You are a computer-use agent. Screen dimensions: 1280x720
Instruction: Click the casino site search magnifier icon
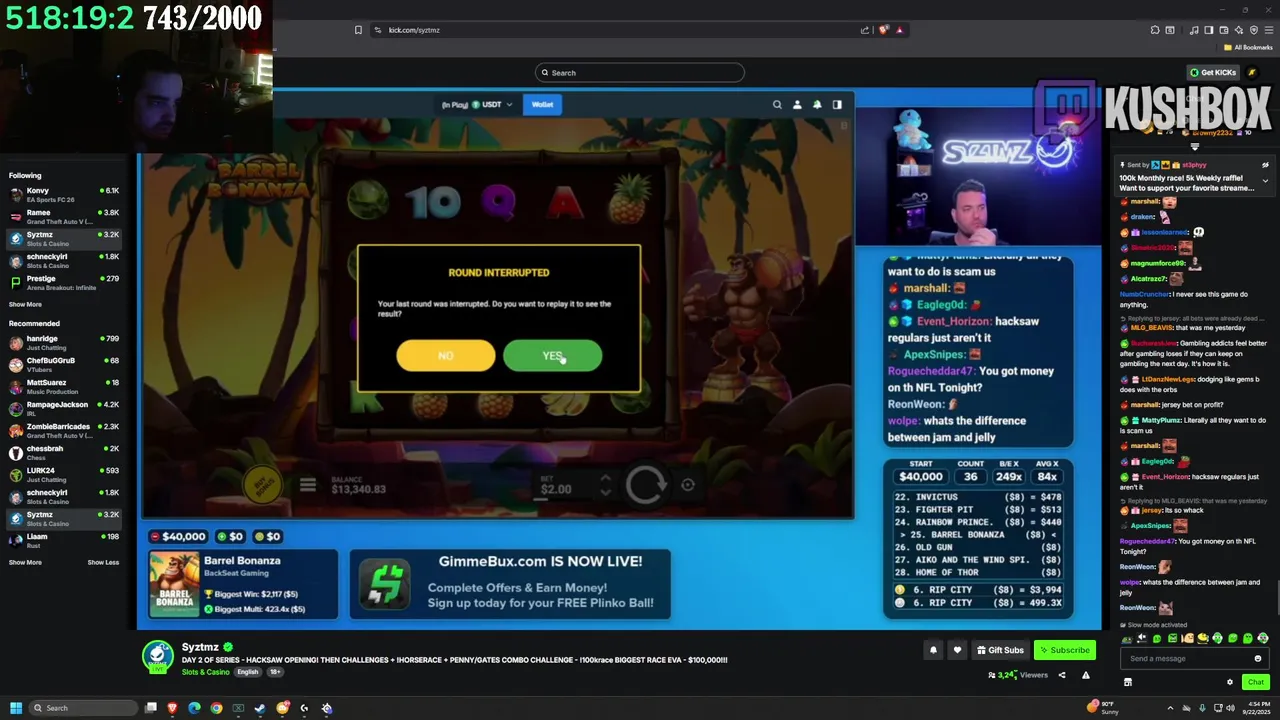click(777, 104)
